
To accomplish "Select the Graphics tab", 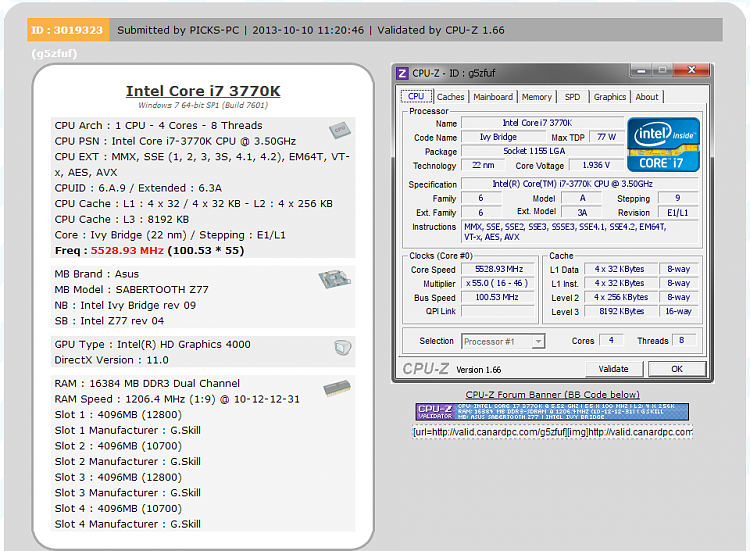I will tap(610, 97).
